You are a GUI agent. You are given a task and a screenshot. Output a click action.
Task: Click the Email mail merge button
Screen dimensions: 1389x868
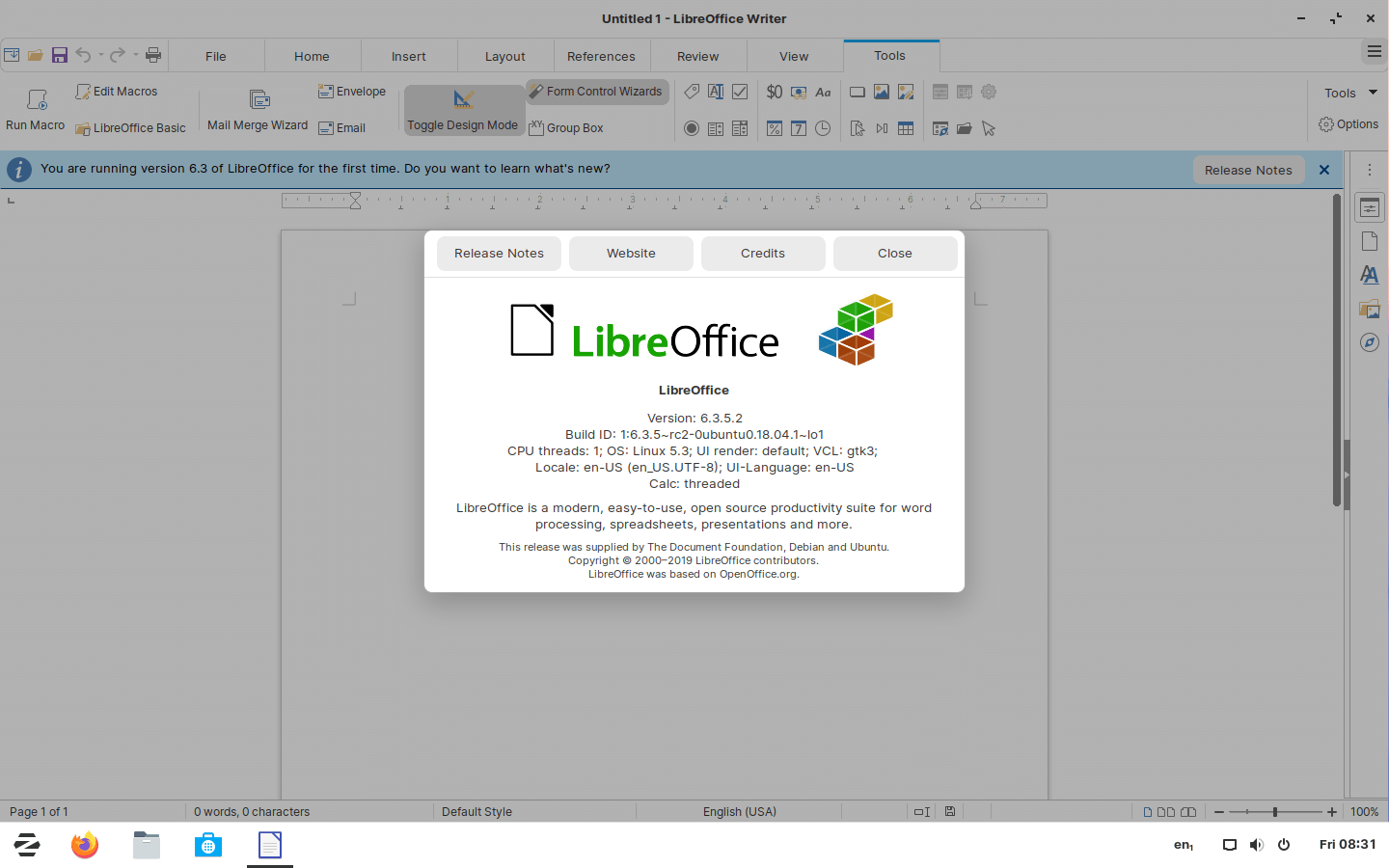click(342, 128)
